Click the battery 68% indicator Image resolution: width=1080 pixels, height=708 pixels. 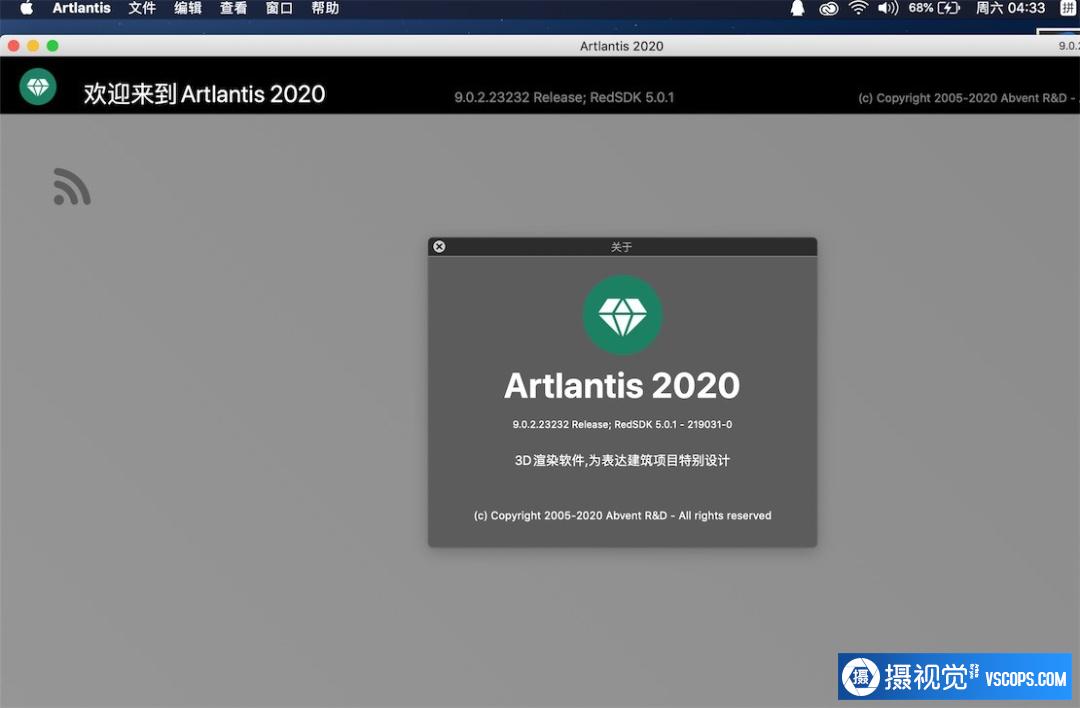click(934, 8)
